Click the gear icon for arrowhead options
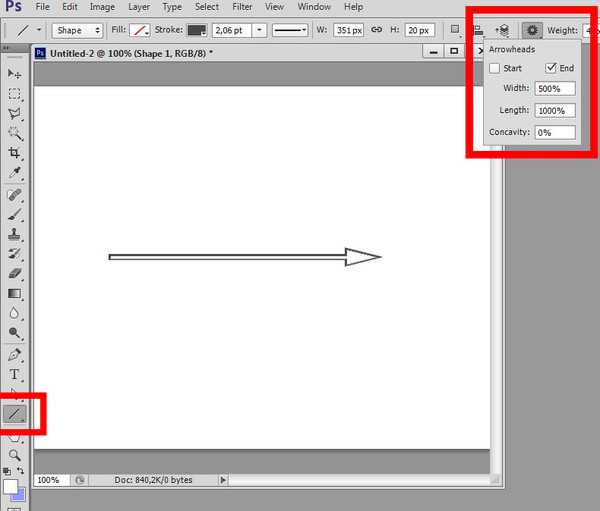 tap(532, 30)
